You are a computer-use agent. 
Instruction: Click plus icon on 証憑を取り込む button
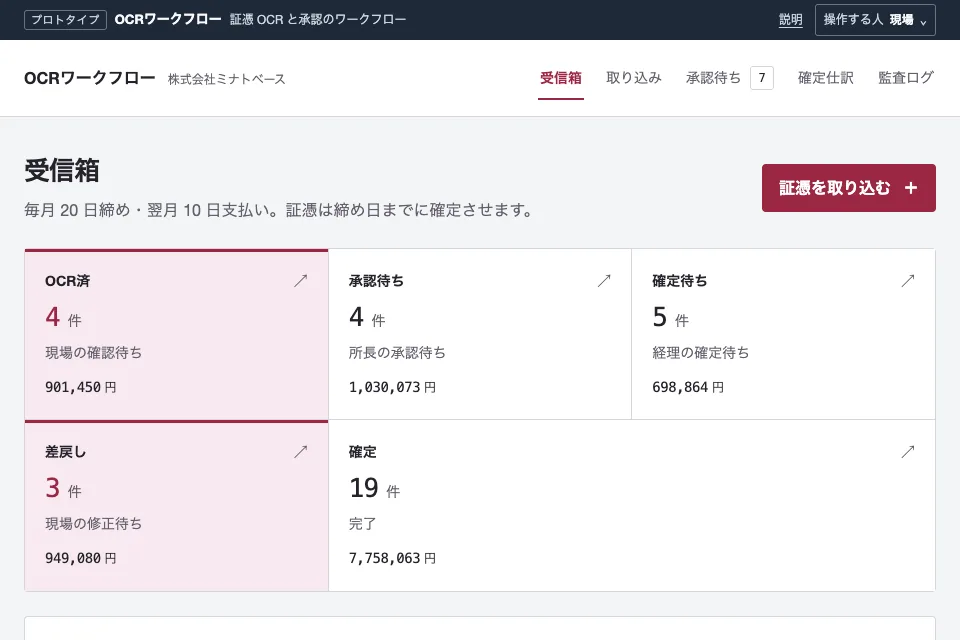(x=911, y=188)
